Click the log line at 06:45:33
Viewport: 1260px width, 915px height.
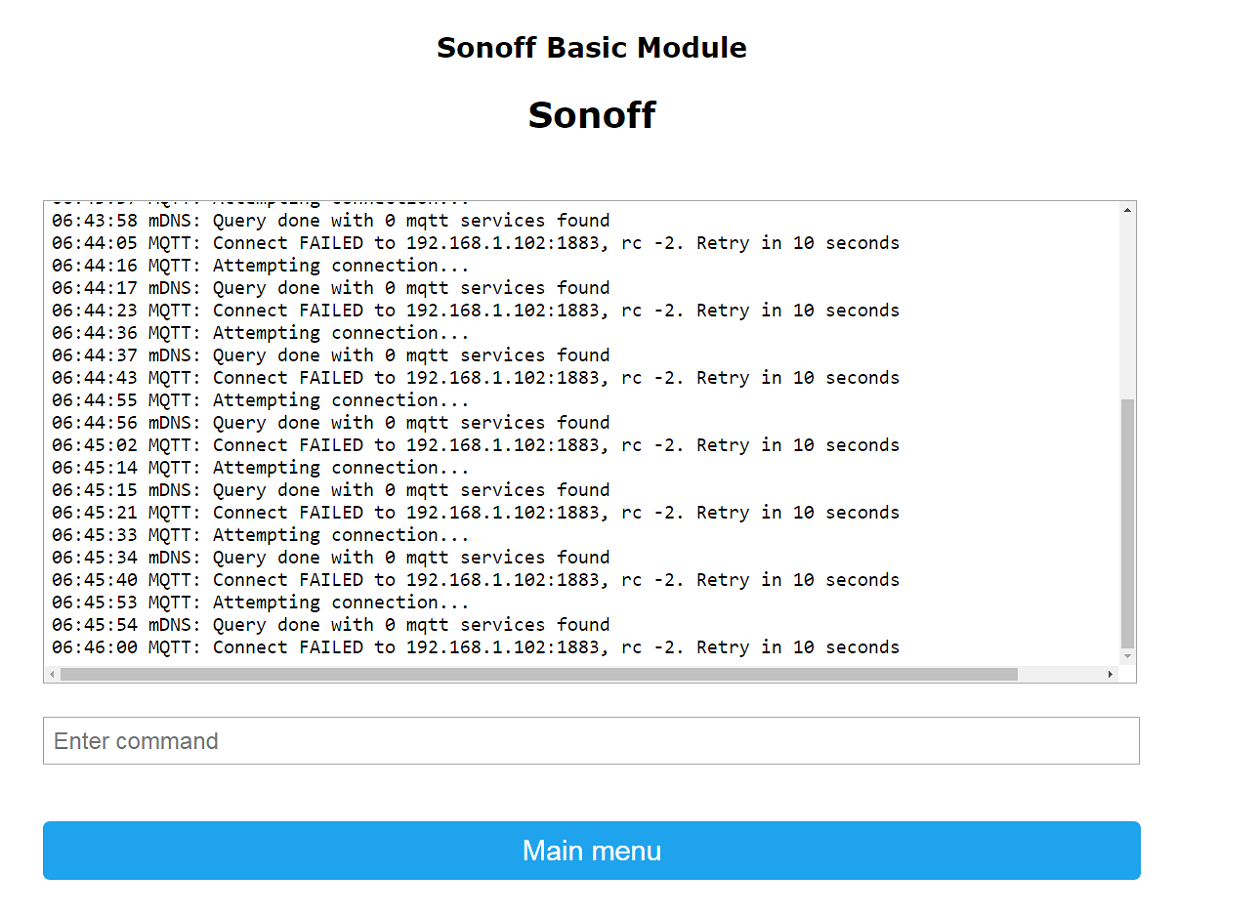point(261,535)
